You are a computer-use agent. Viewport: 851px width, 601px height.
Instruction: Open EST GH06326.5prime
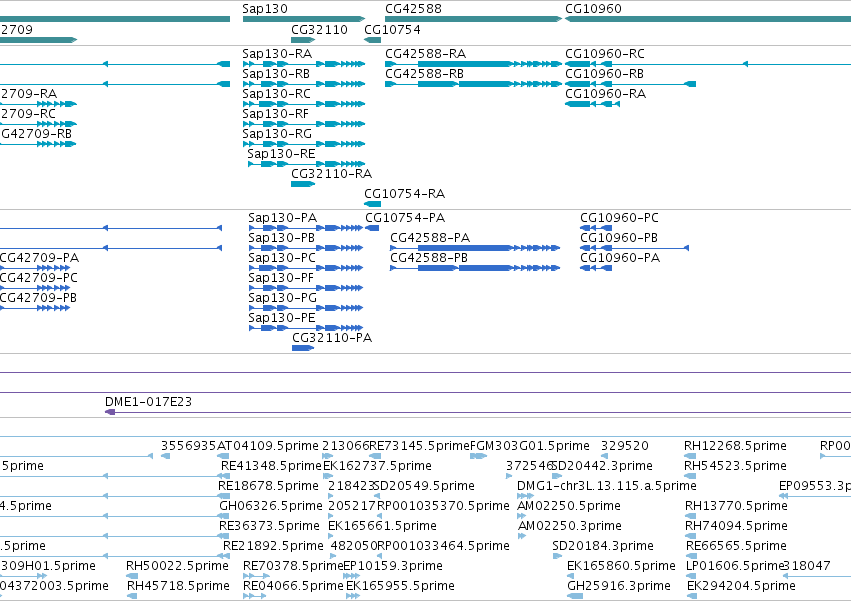pyautogui.click(x=271, y=507)
